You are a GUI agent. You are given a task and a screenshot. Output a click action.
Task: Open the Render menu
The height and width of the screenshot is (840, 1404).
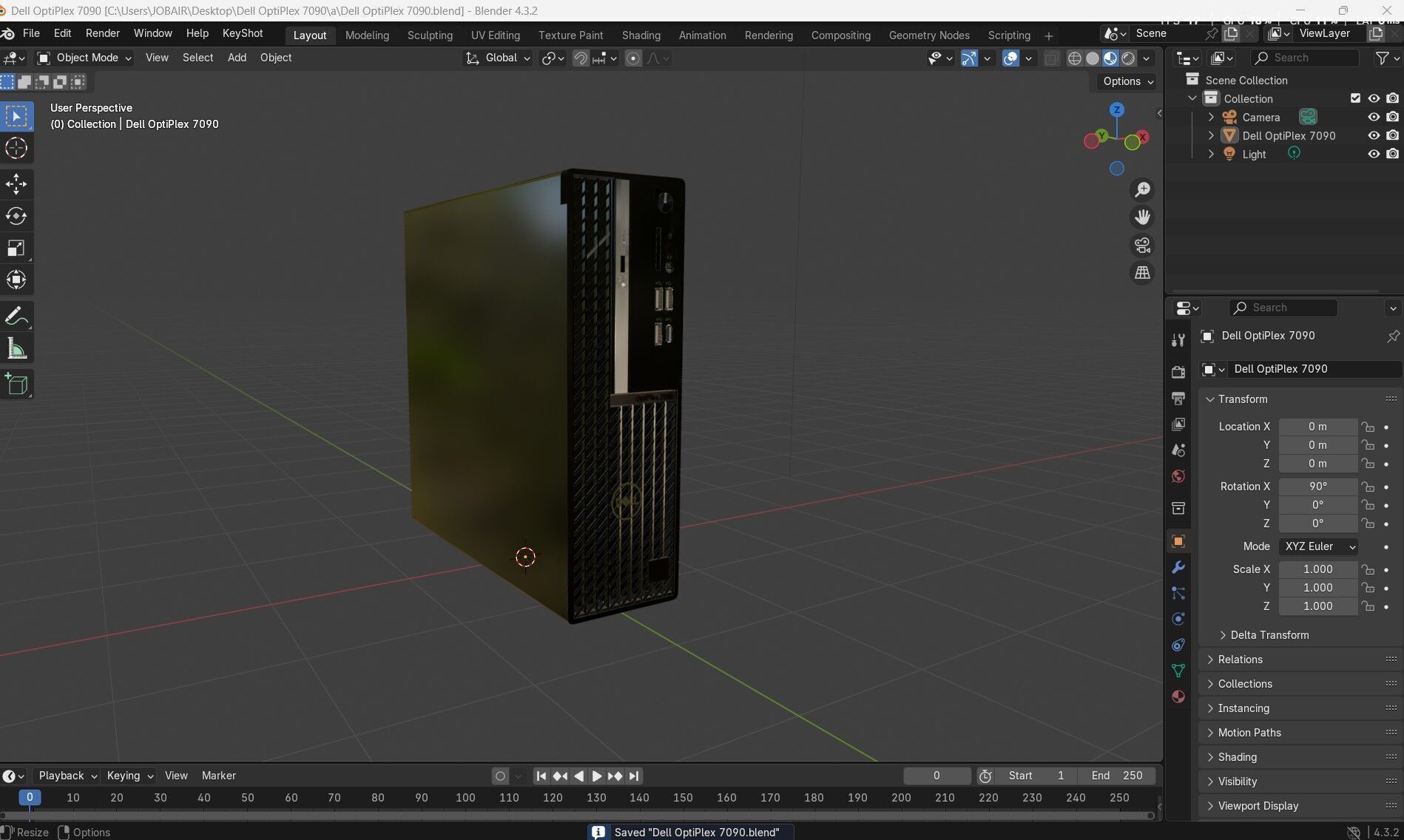coord(102,33)
